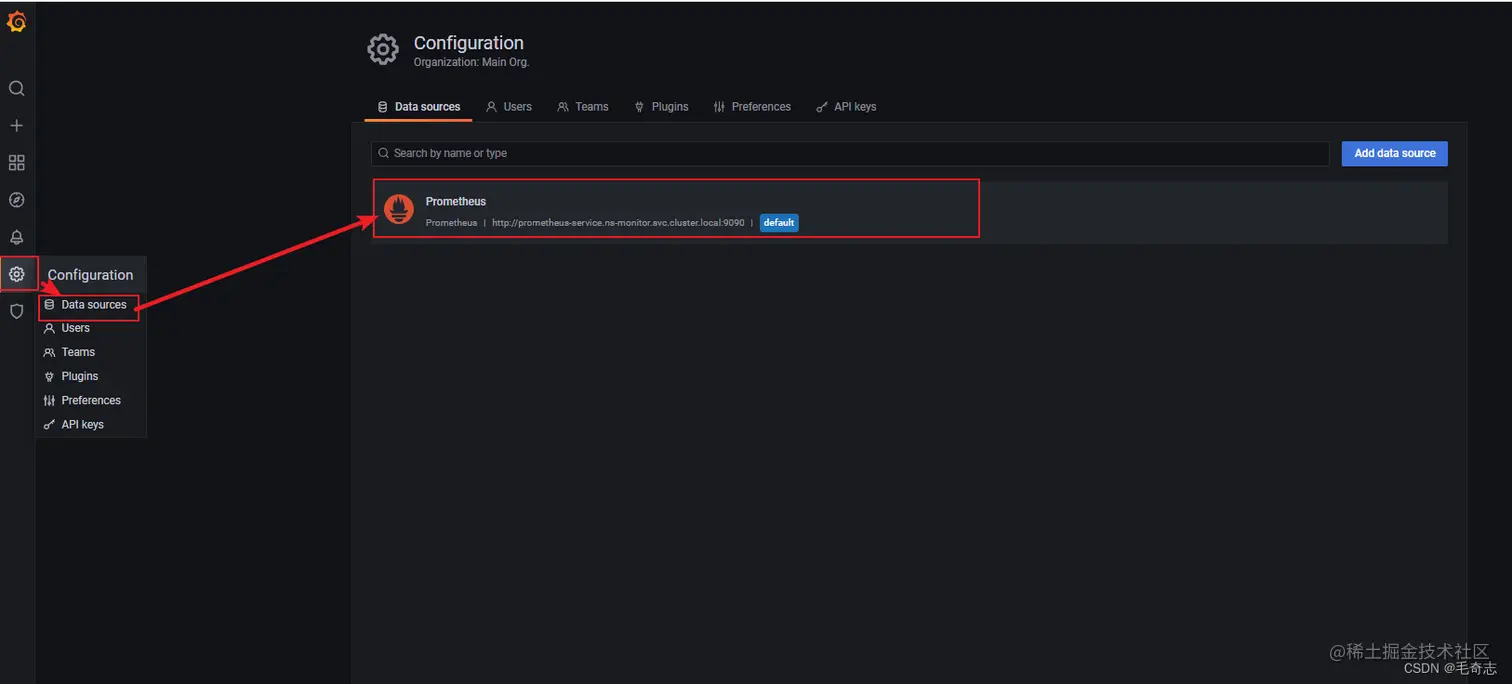Click the Configuration flyout header
Screen dimensions: 1512x684
pyautogui.click(x=90, y=275)
